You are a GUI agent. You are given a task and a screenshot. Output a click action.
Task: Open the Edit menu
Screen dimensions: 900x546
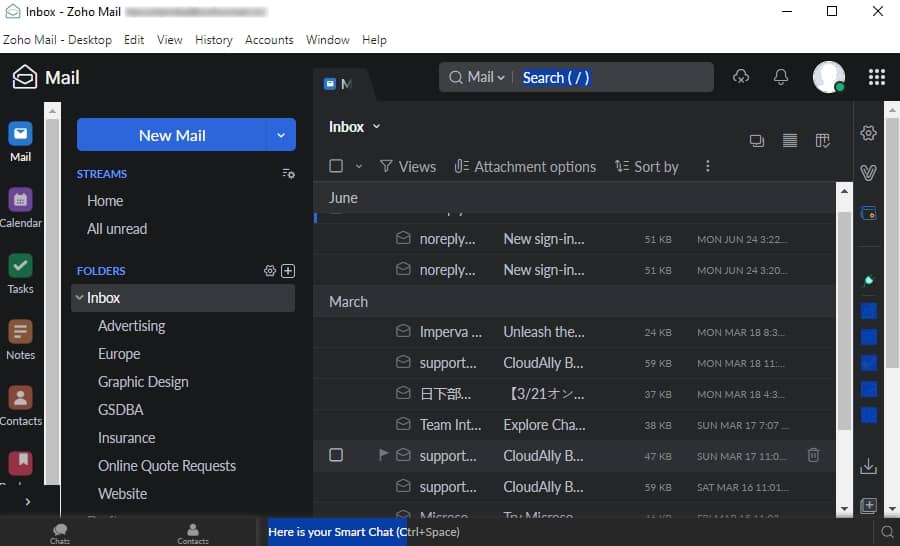(134, 40)
